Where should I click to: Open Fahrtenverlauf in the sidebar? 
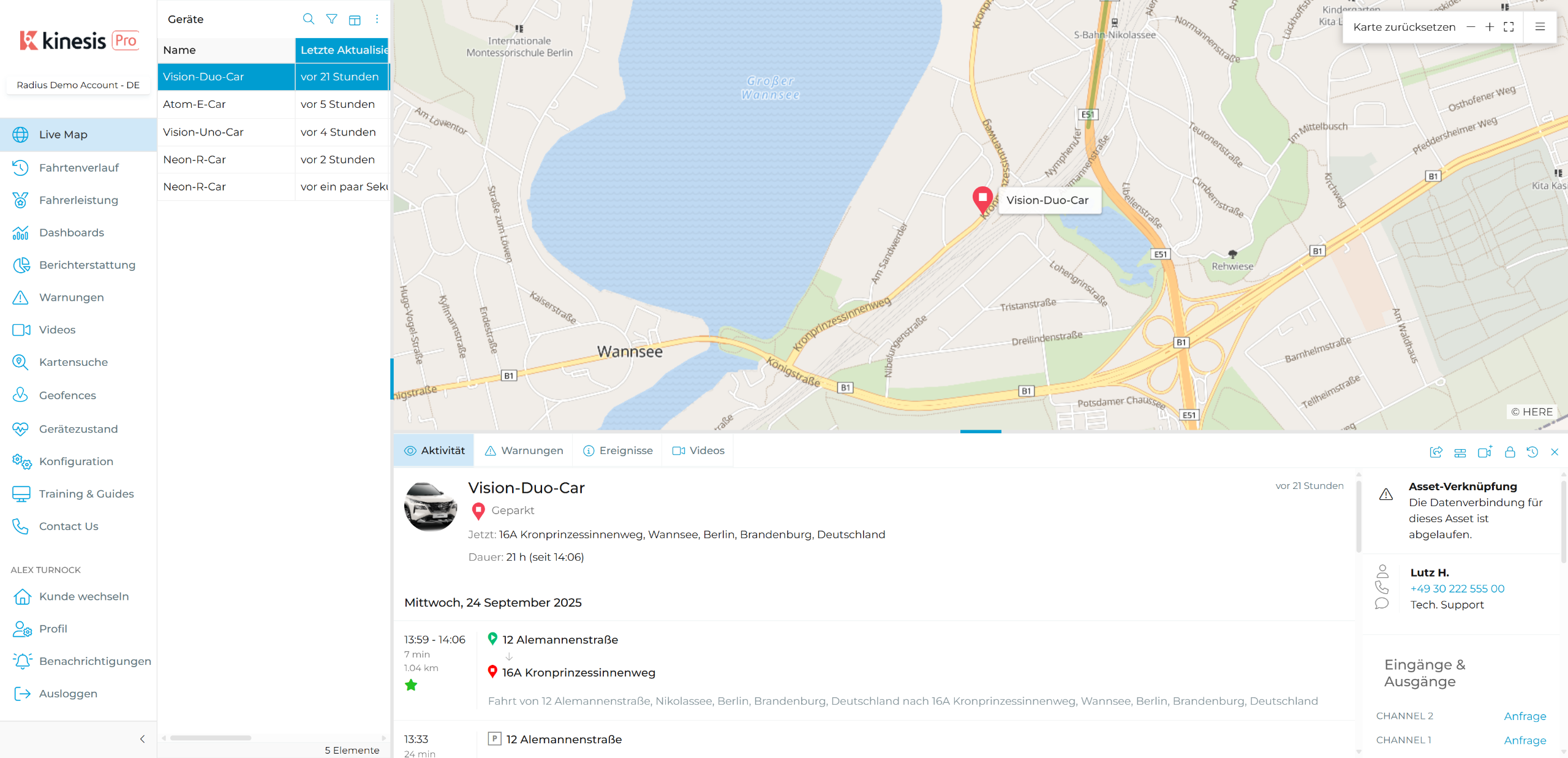[78, 167]
